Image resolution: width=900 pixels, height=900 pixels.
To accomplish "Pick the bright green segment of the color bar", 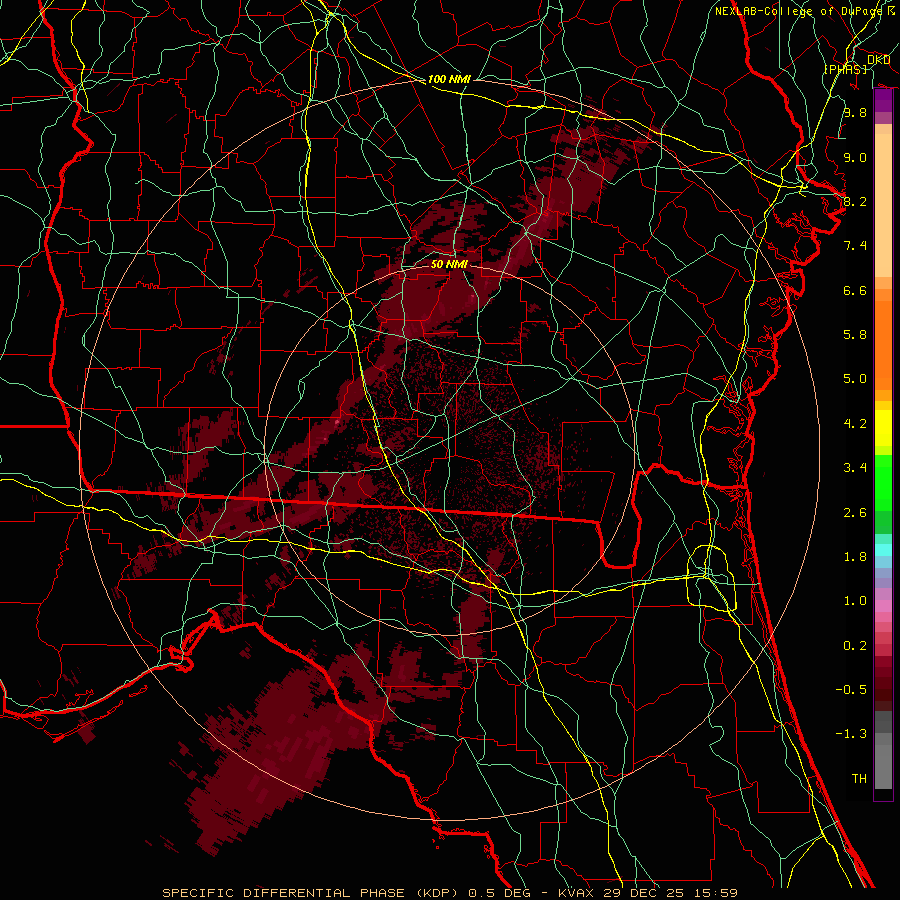I will click(x=883, y=483).
